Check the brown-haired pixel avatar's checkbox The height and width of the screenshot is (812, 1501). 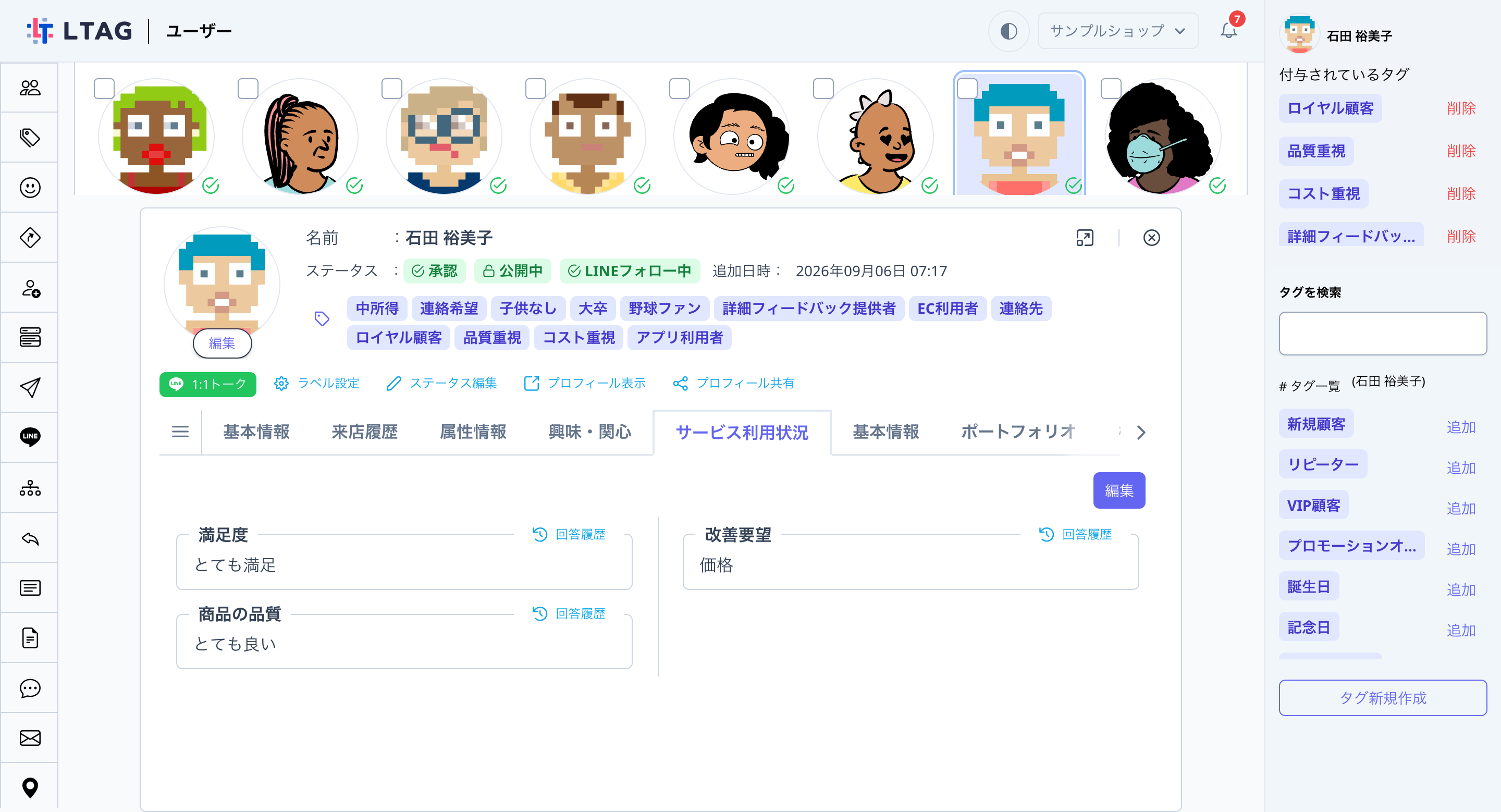[535, 89]
